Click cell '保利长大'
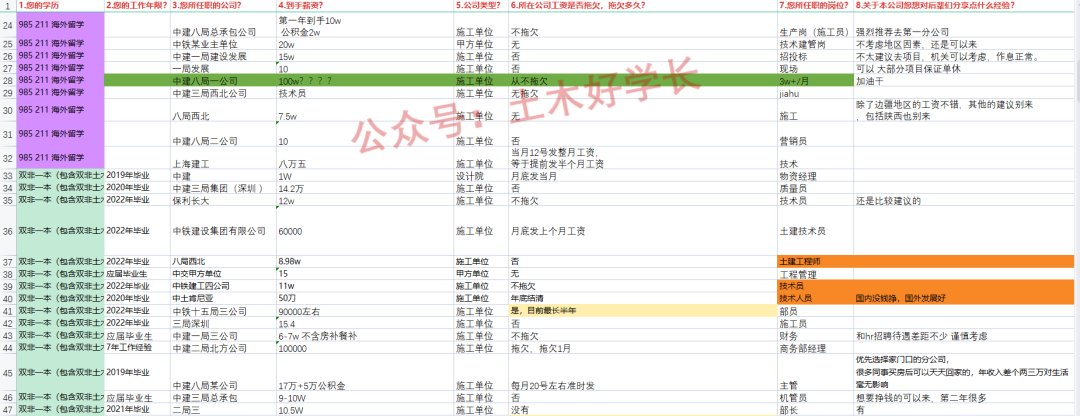The width and height of the screenshot is (1080, 416). click(x=223, y=200)
